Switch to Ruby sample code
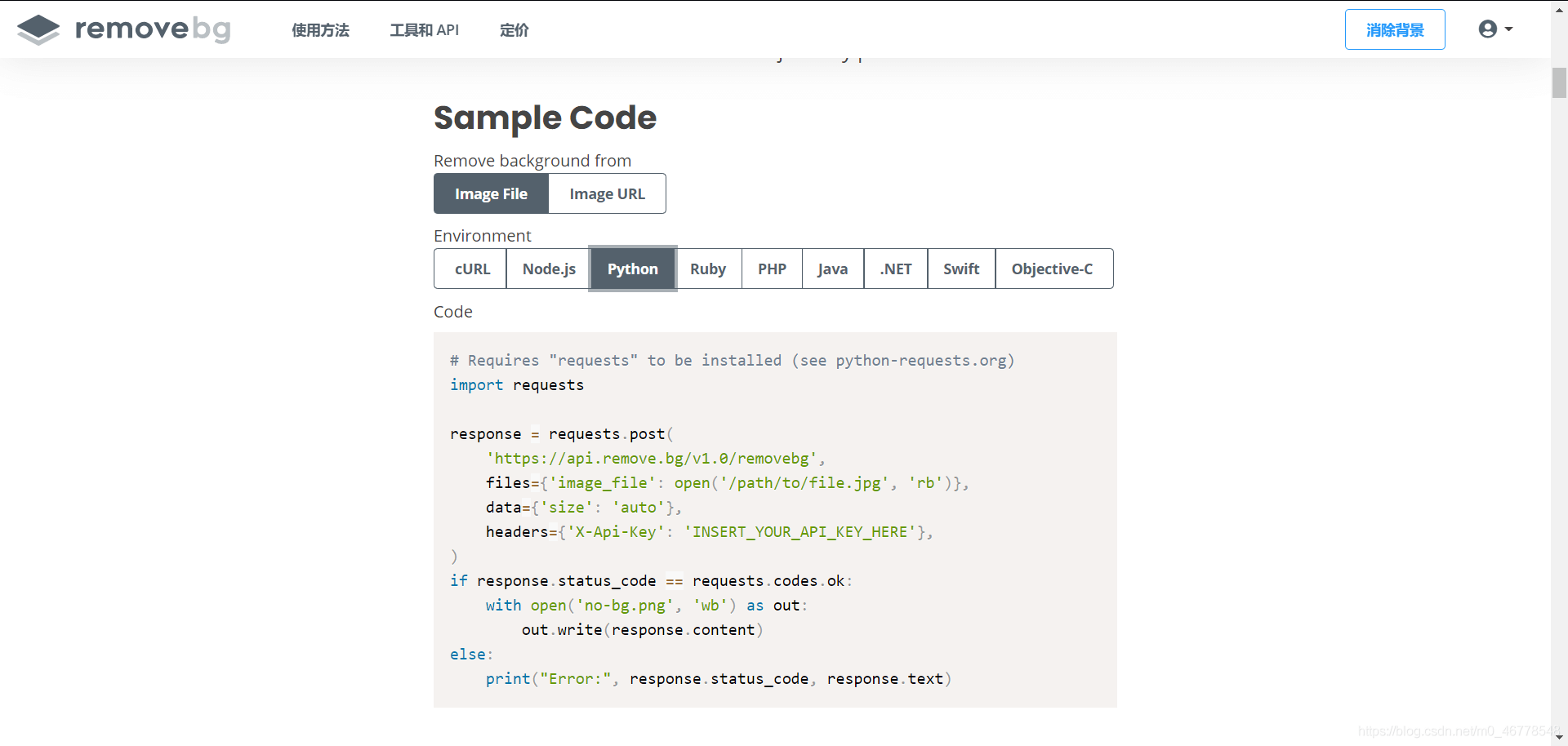This screenshot has height=746, width=1568. pyautogui.click(x=707, y=269)
